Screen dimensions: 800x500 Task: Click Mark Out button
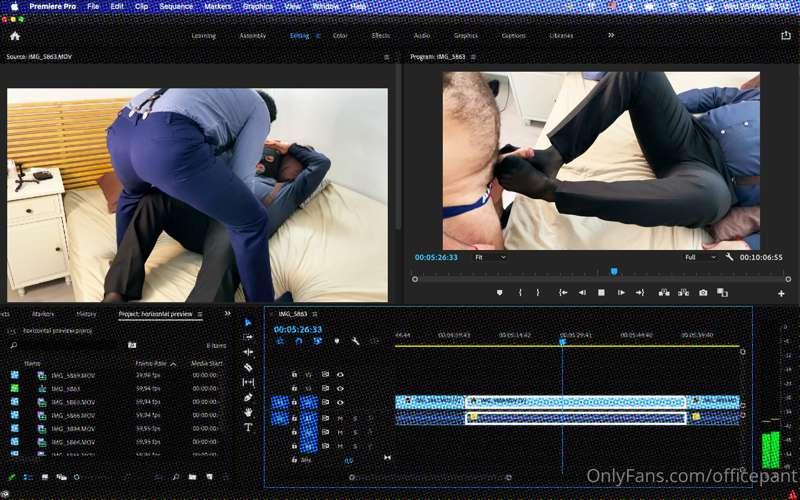point(538,293)
